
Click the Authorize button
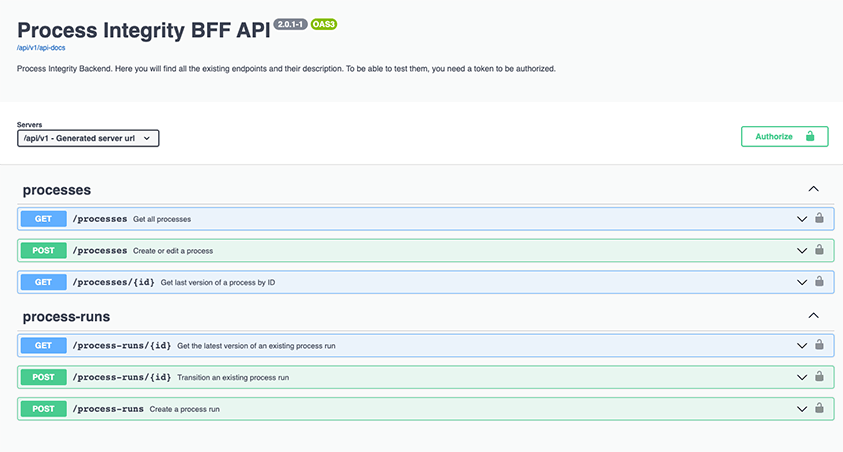(x=784, y=137)
